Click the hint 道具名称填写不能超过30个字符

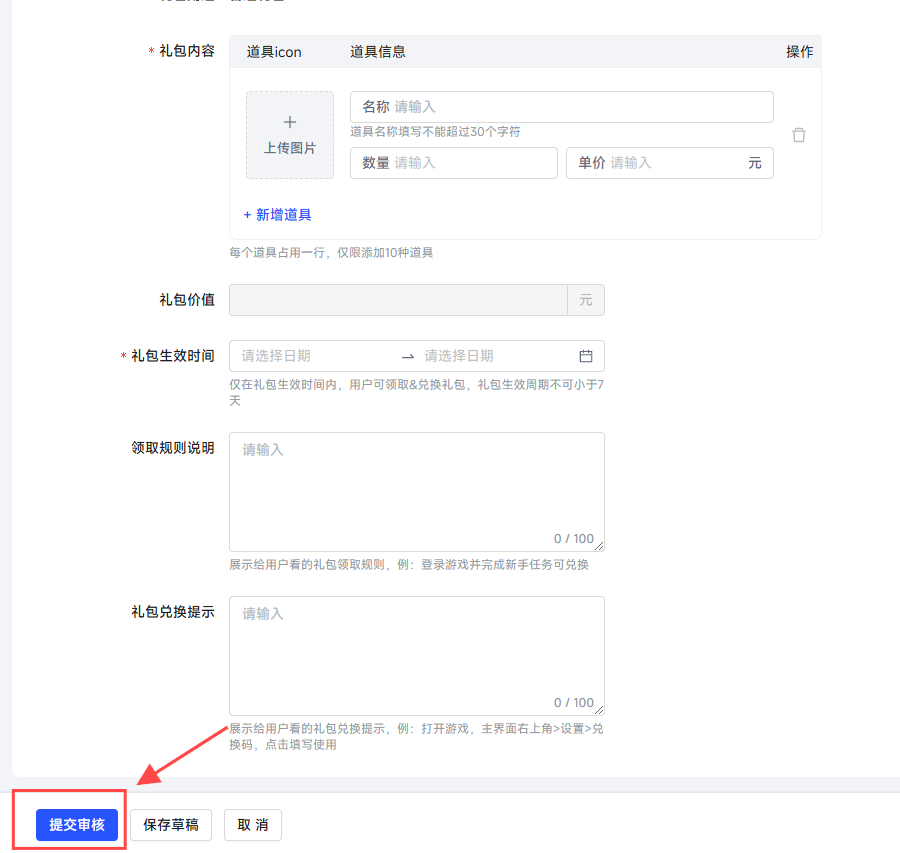click(x=435, y=131)
